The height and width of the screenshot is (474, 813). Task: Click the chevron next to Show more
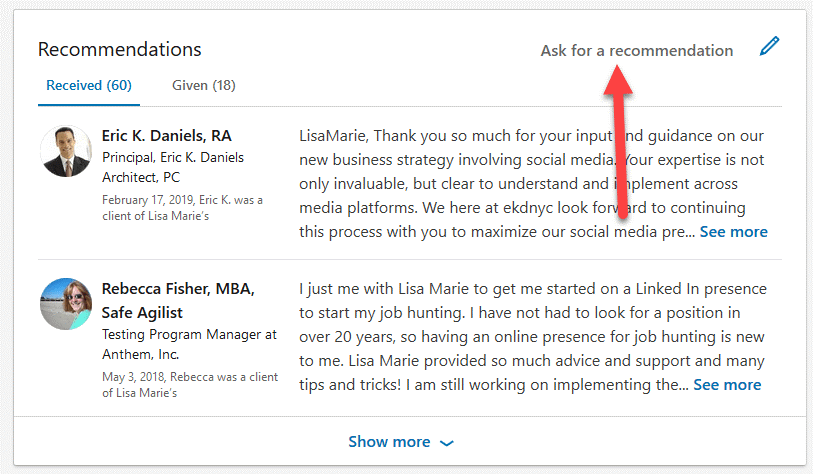coord(446,443)
